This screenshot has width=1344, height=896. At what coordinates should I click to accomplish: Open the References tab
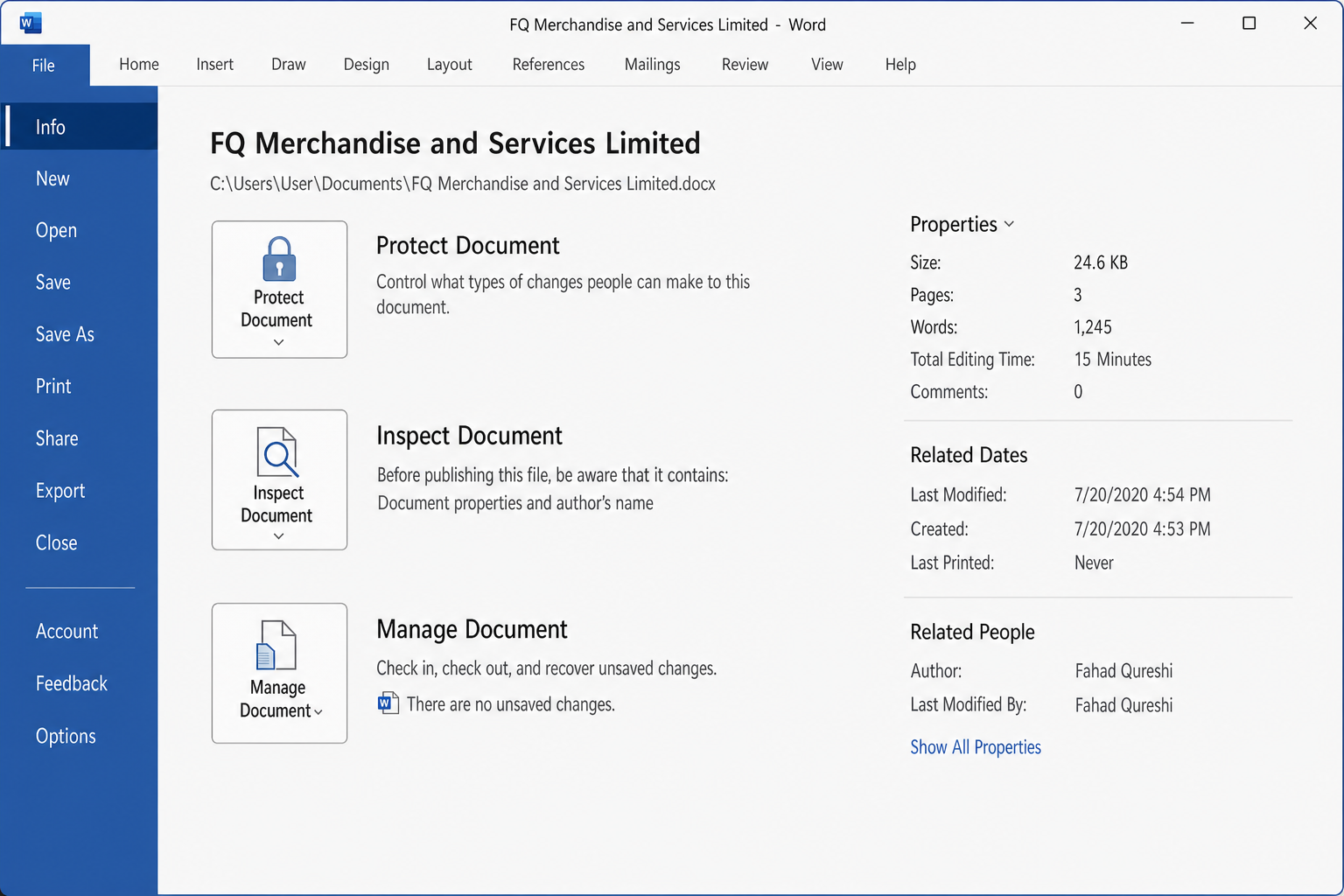click(x=549, y=65)
